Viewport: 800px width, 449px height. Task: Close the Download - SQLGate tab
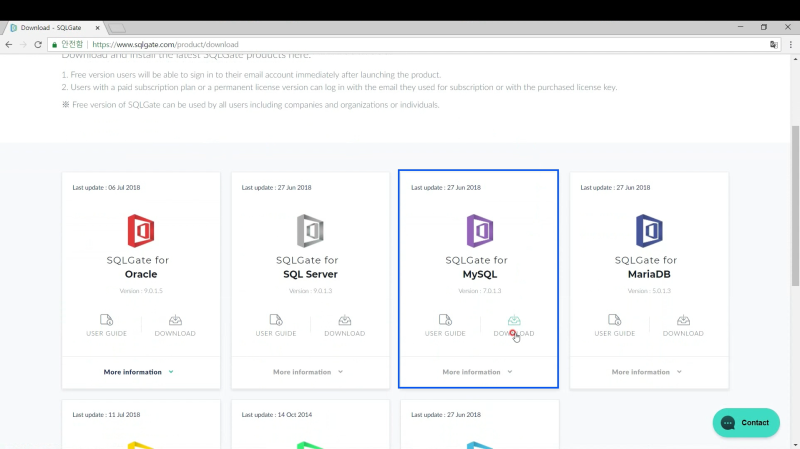pos(97,28)
